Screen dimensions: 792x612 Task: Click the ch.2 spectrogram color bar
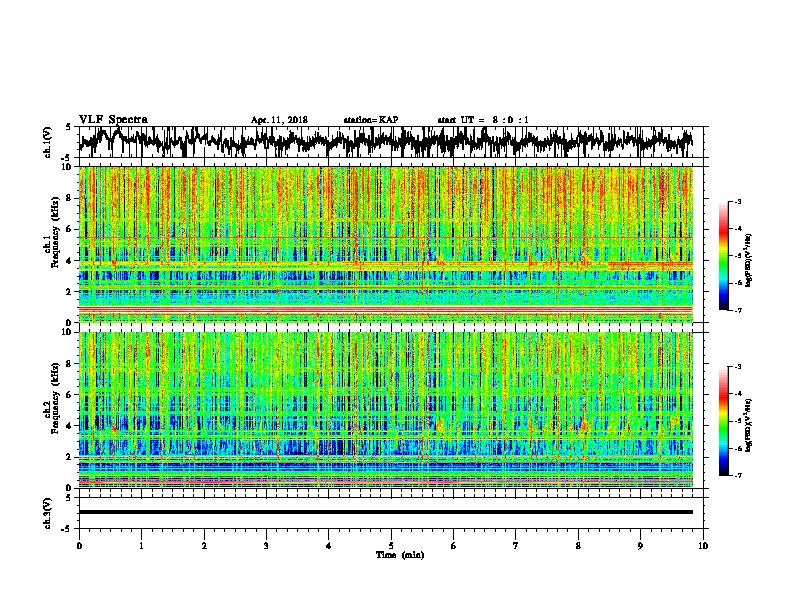(x=723, y=421)
